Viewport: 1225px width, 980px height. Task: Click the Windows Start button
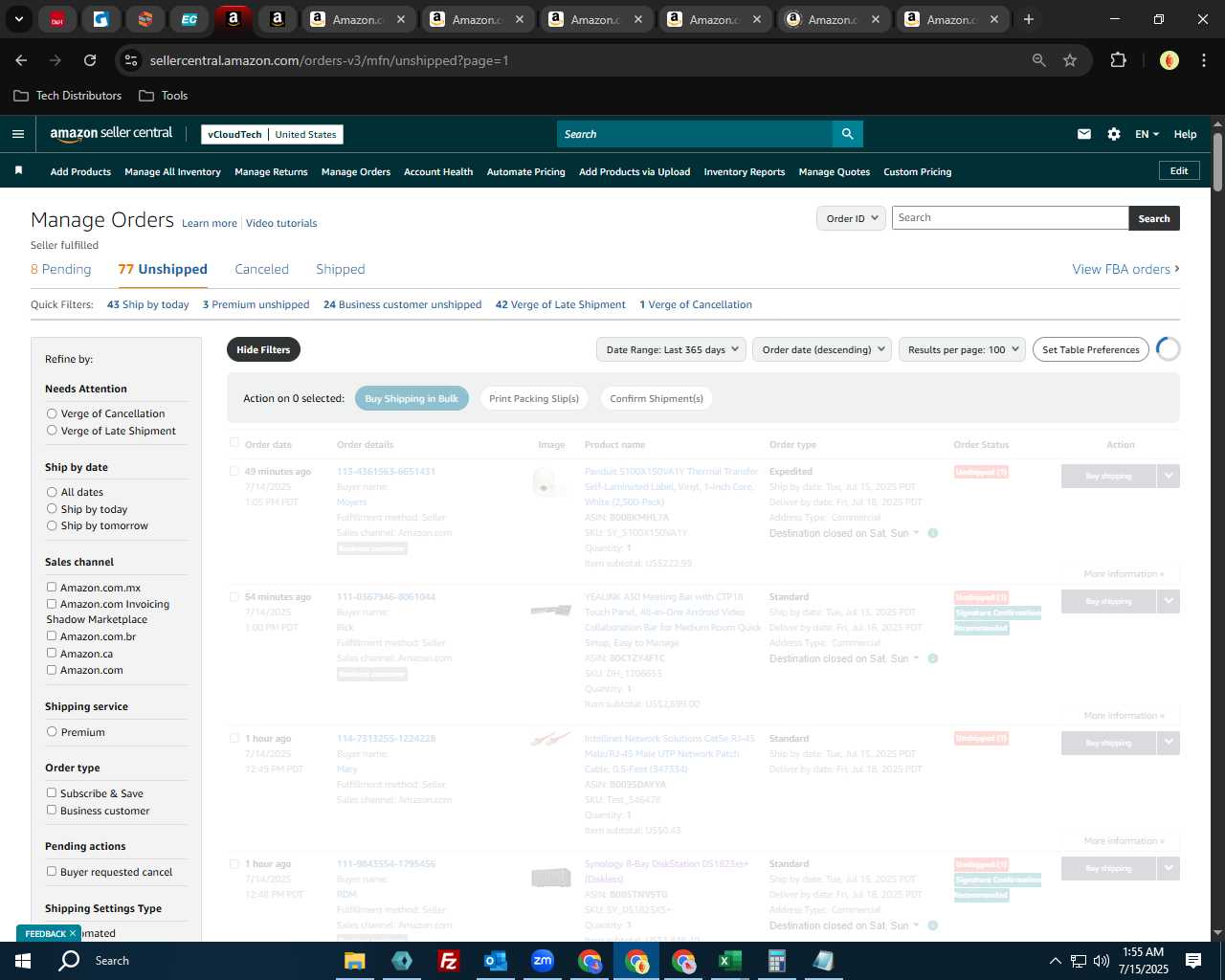pos(23,961)
